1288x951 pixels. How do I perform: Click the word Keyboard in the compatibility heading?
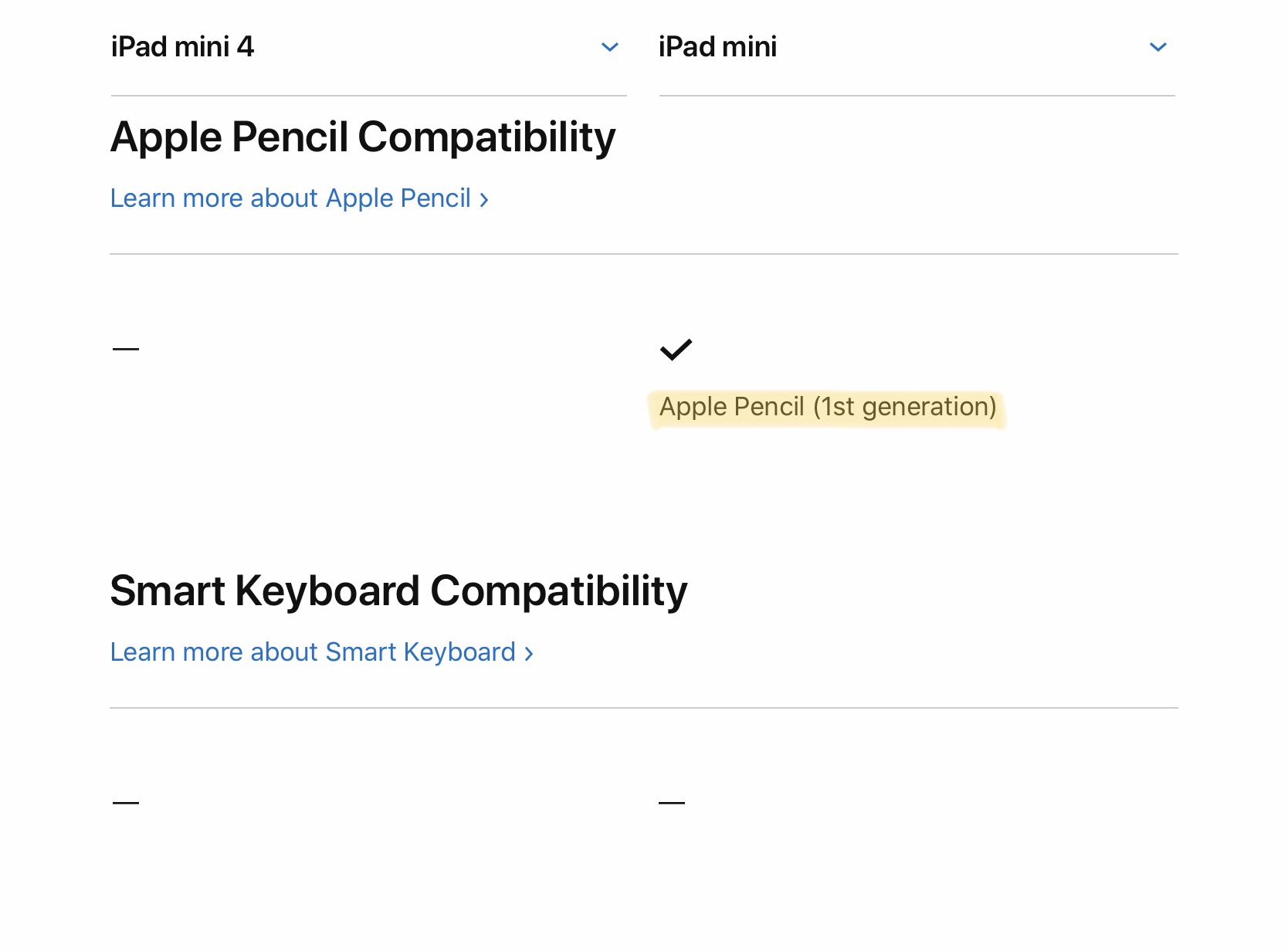tap(327, 591)
